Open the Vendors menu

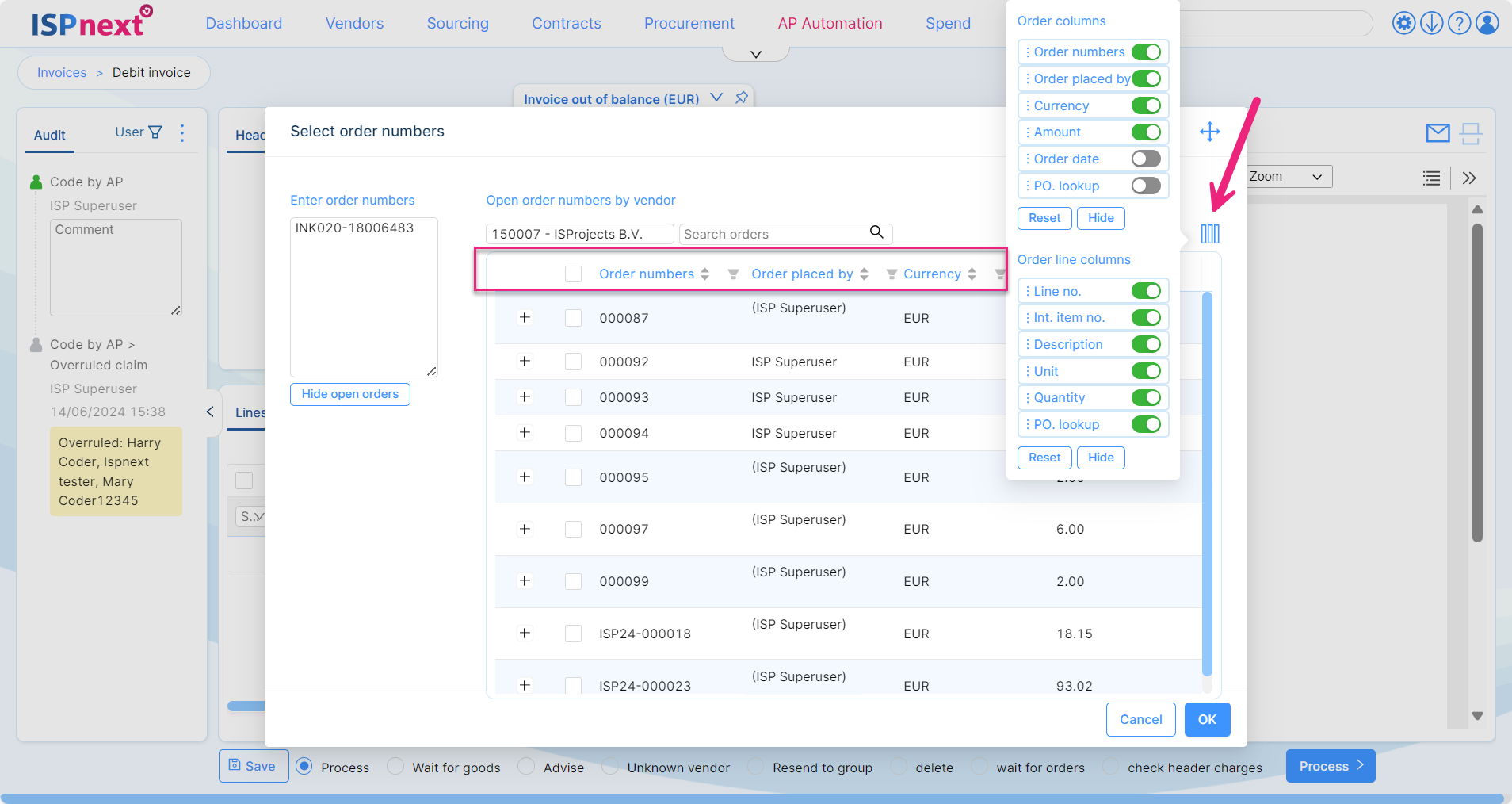[354, 24]
